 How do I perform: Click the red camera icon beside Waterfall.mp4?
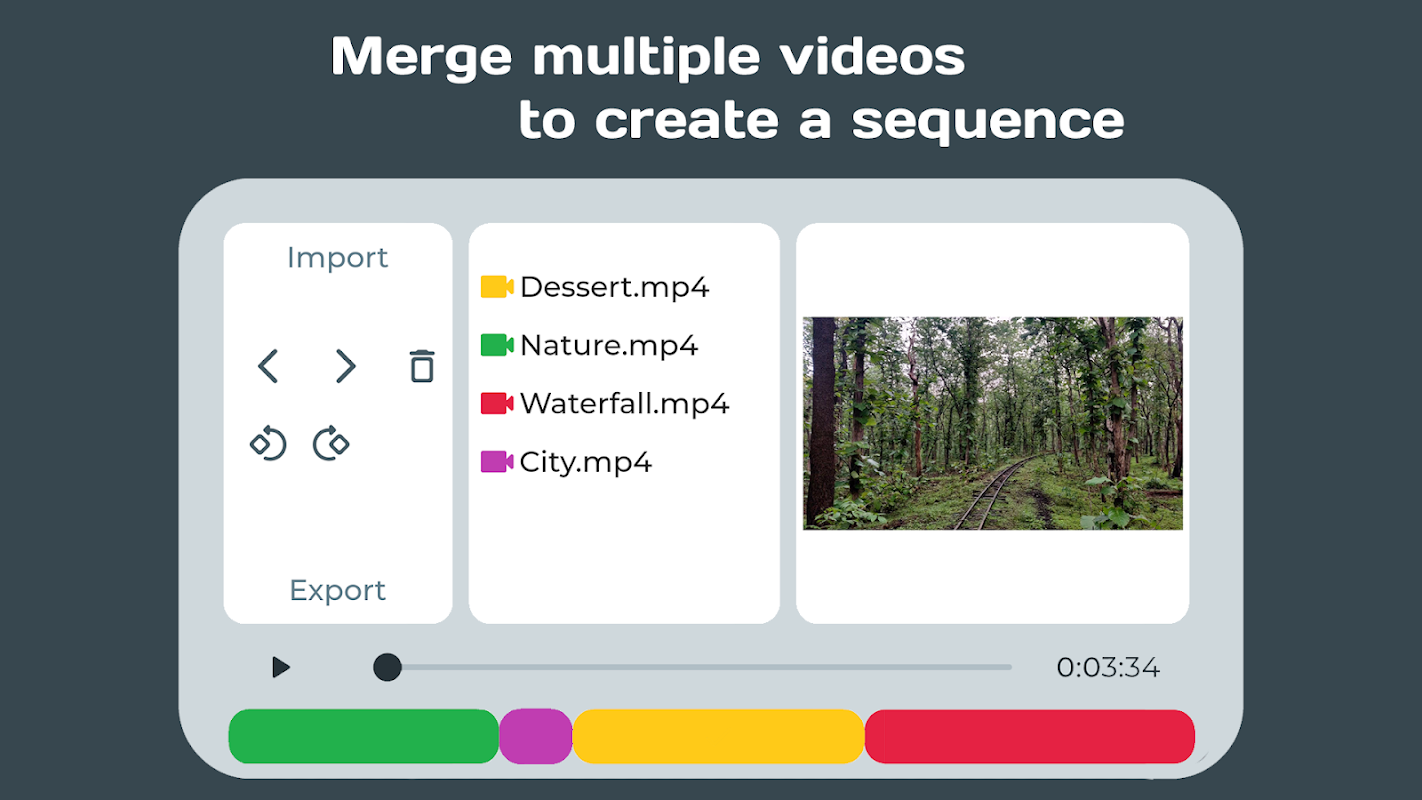[x=497, y=403]
